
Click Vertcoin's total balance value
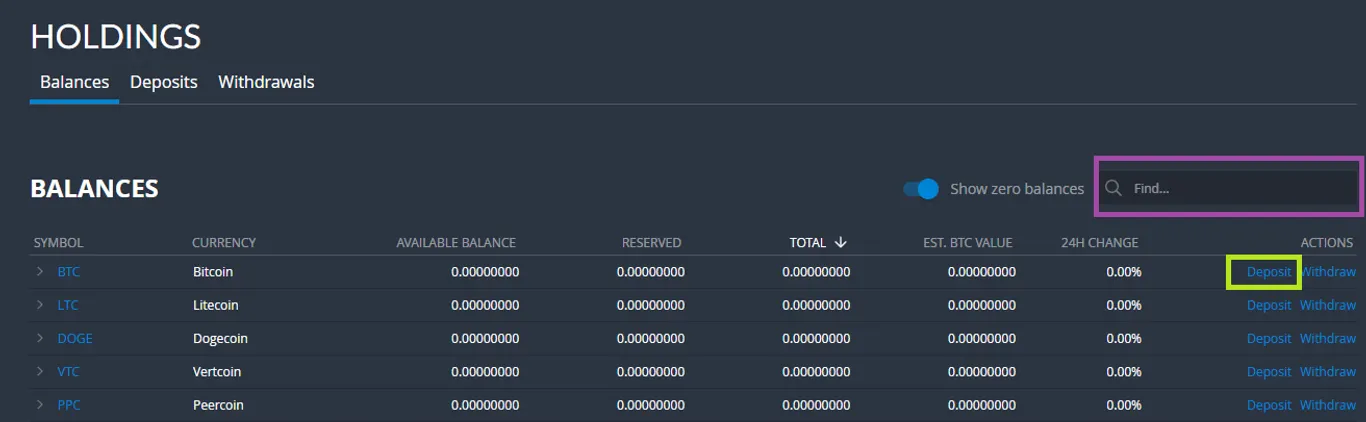click(816, 371)
